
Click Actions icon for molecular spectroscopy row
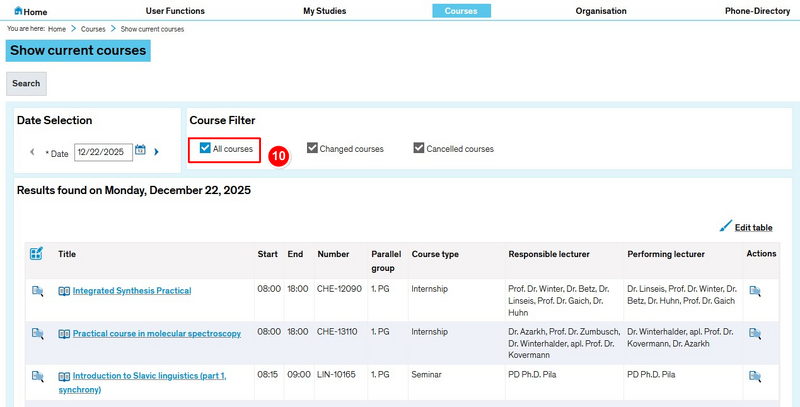tap(755, 333)
